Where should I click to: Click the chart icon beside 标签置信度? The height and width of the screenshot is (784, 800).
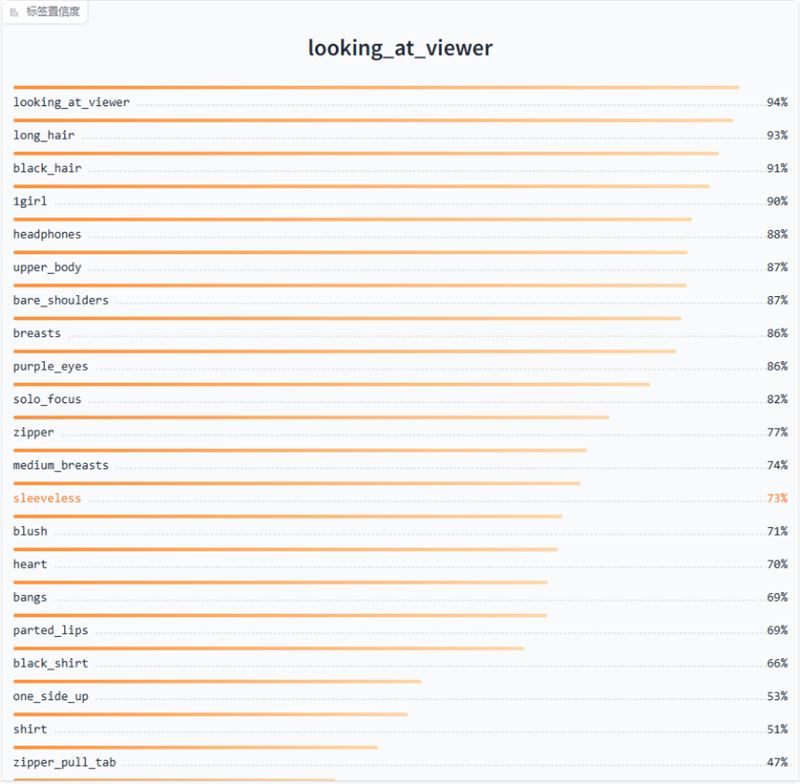pos(14,12)
